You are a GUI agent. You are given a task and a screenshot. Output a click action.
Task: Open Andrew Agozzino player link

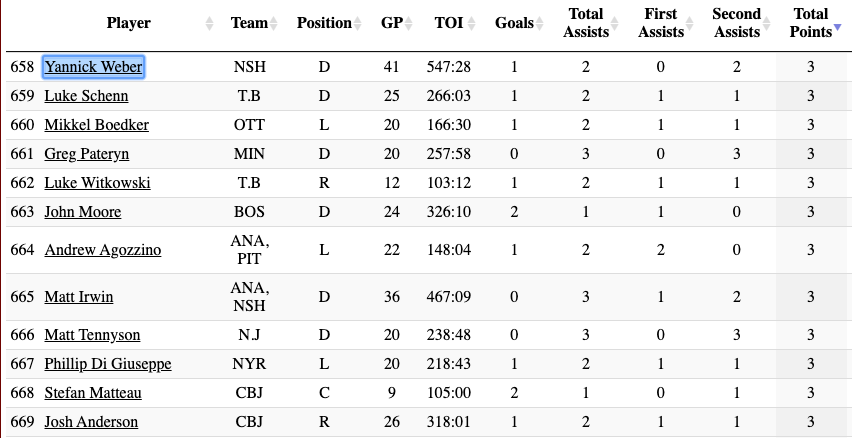pos(103,250)
